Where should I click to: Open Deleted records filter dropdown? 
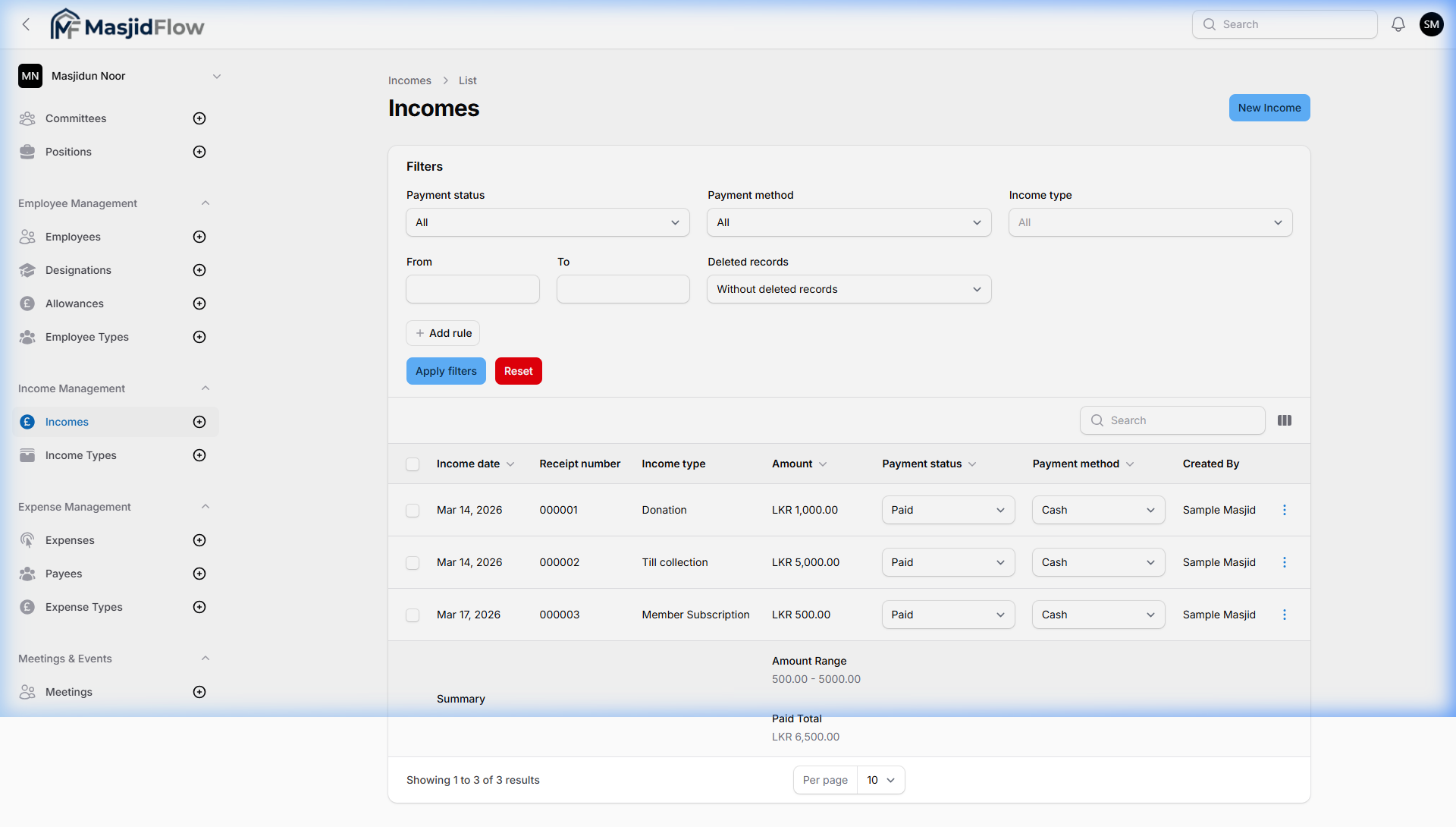click(x=849, y=289)
